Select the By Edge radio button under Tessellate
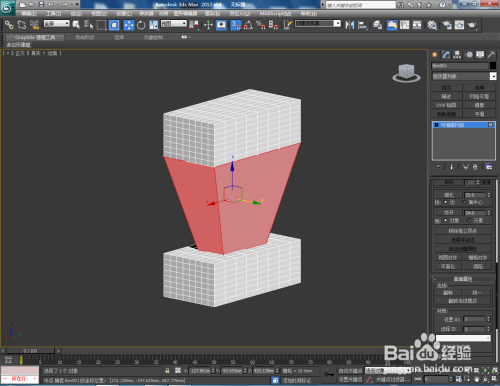The image size is (500, 386). (x=446, y=202)
